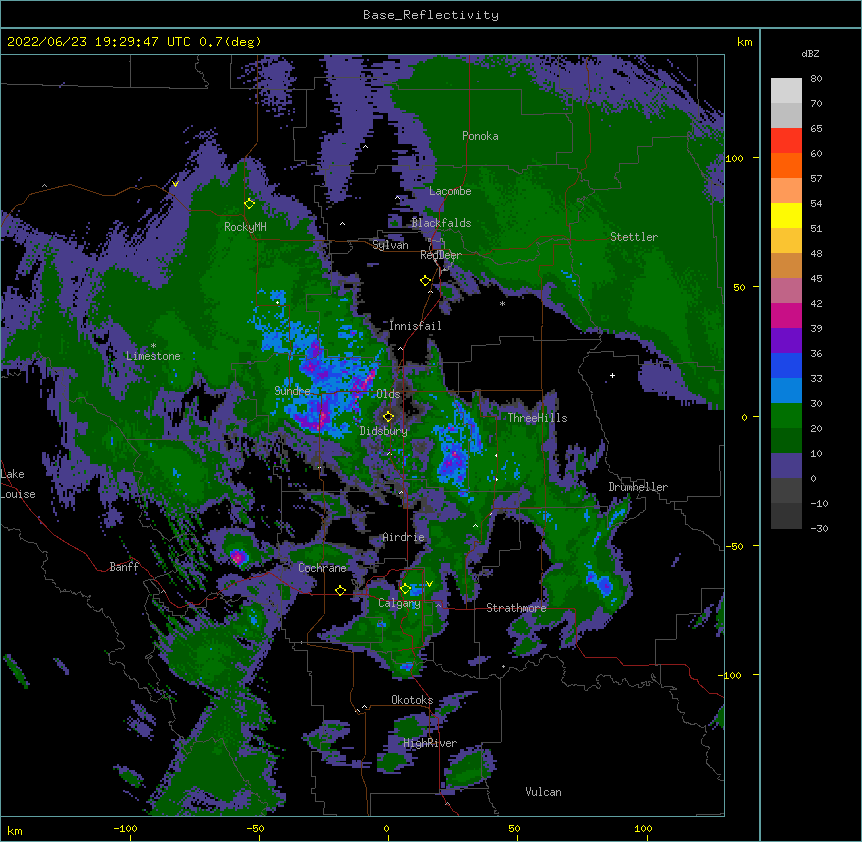Click the Calgary city label
The image size is (862, 842).
point(399,603)
